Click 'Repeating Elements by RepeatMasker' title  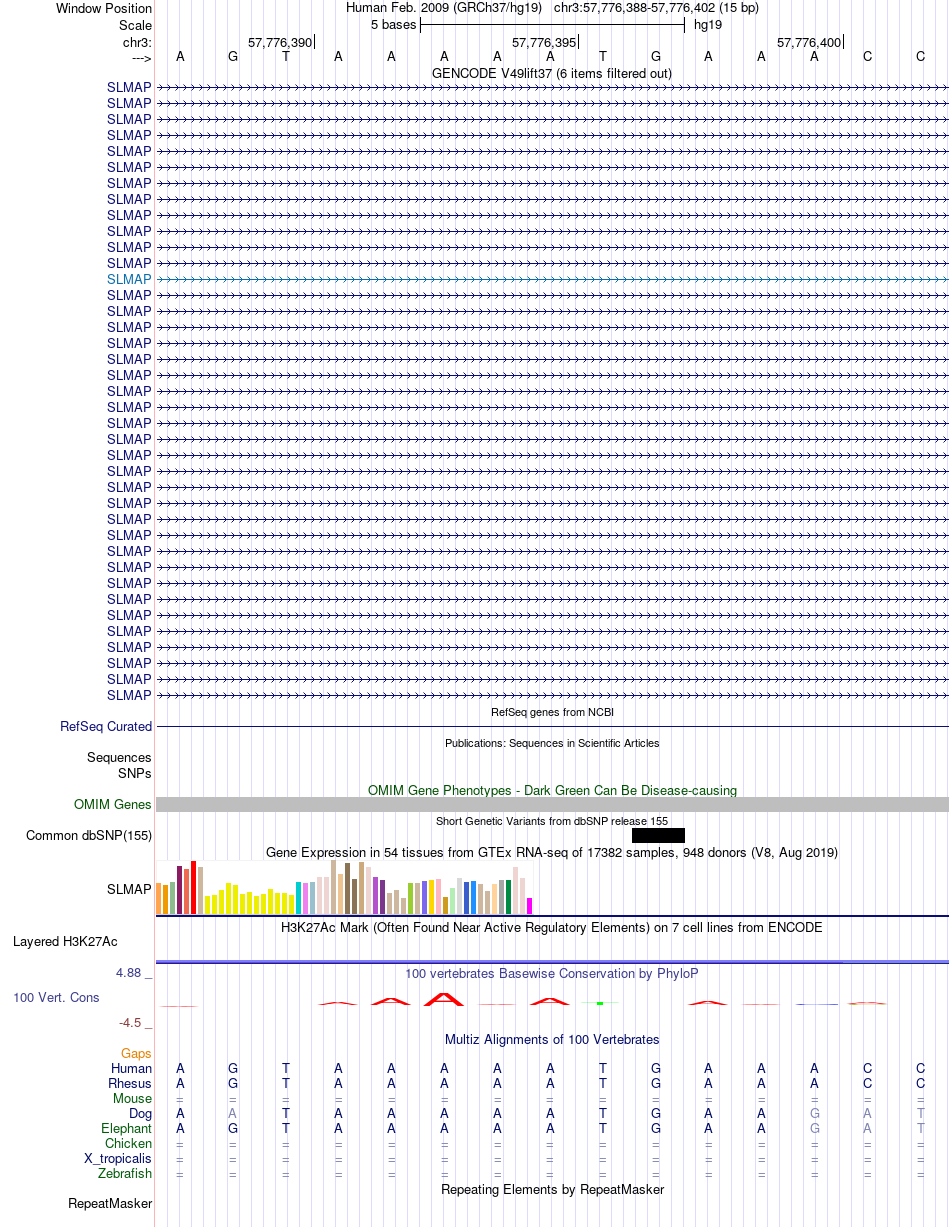click(552, 1189)
